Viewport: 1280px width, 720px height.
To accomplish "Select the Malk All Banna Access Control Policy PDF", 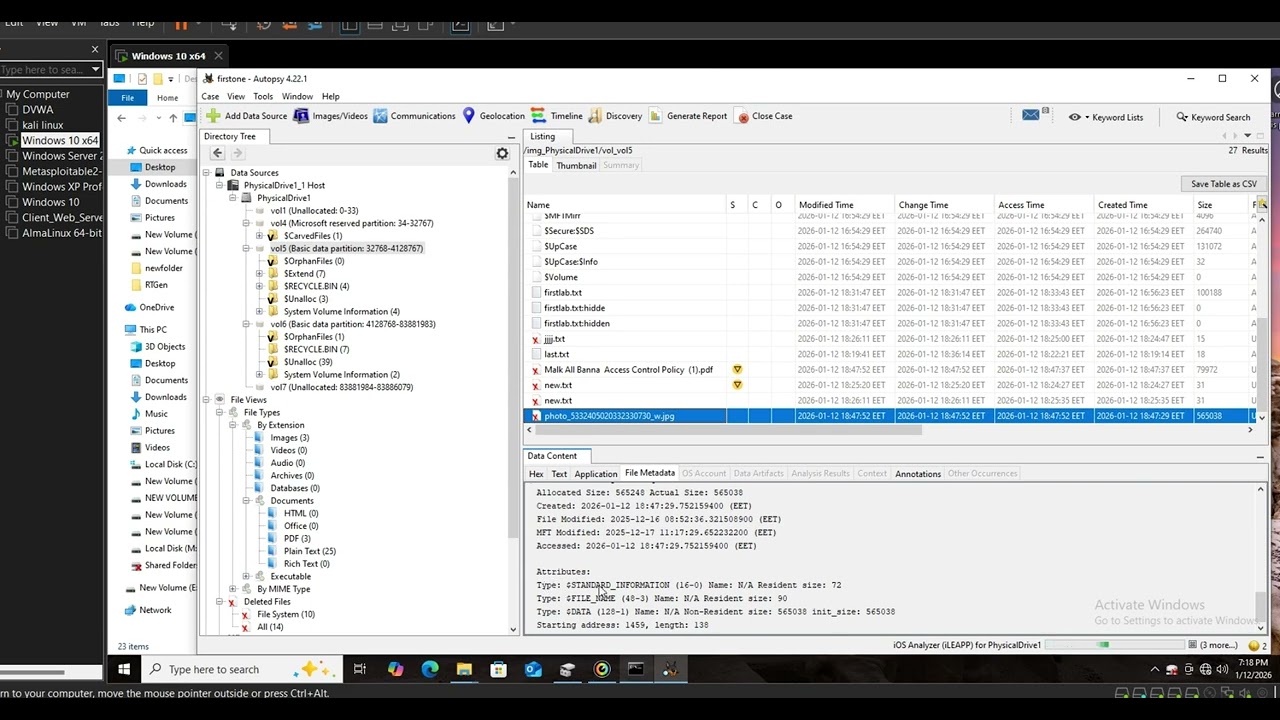I will (890, 370).
